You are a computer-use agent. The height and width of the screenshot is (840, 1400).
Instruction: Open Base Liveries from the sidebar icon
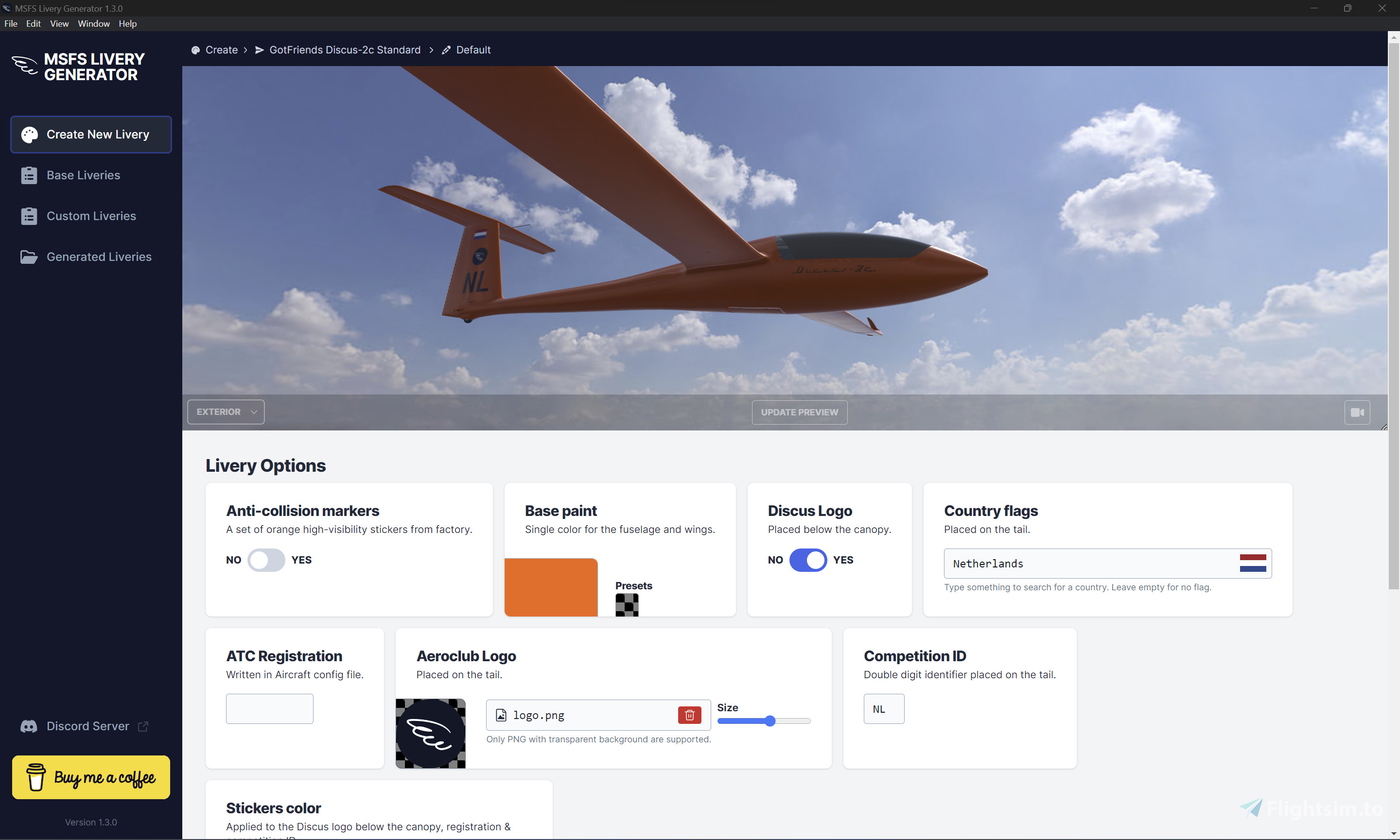point(29,175)
